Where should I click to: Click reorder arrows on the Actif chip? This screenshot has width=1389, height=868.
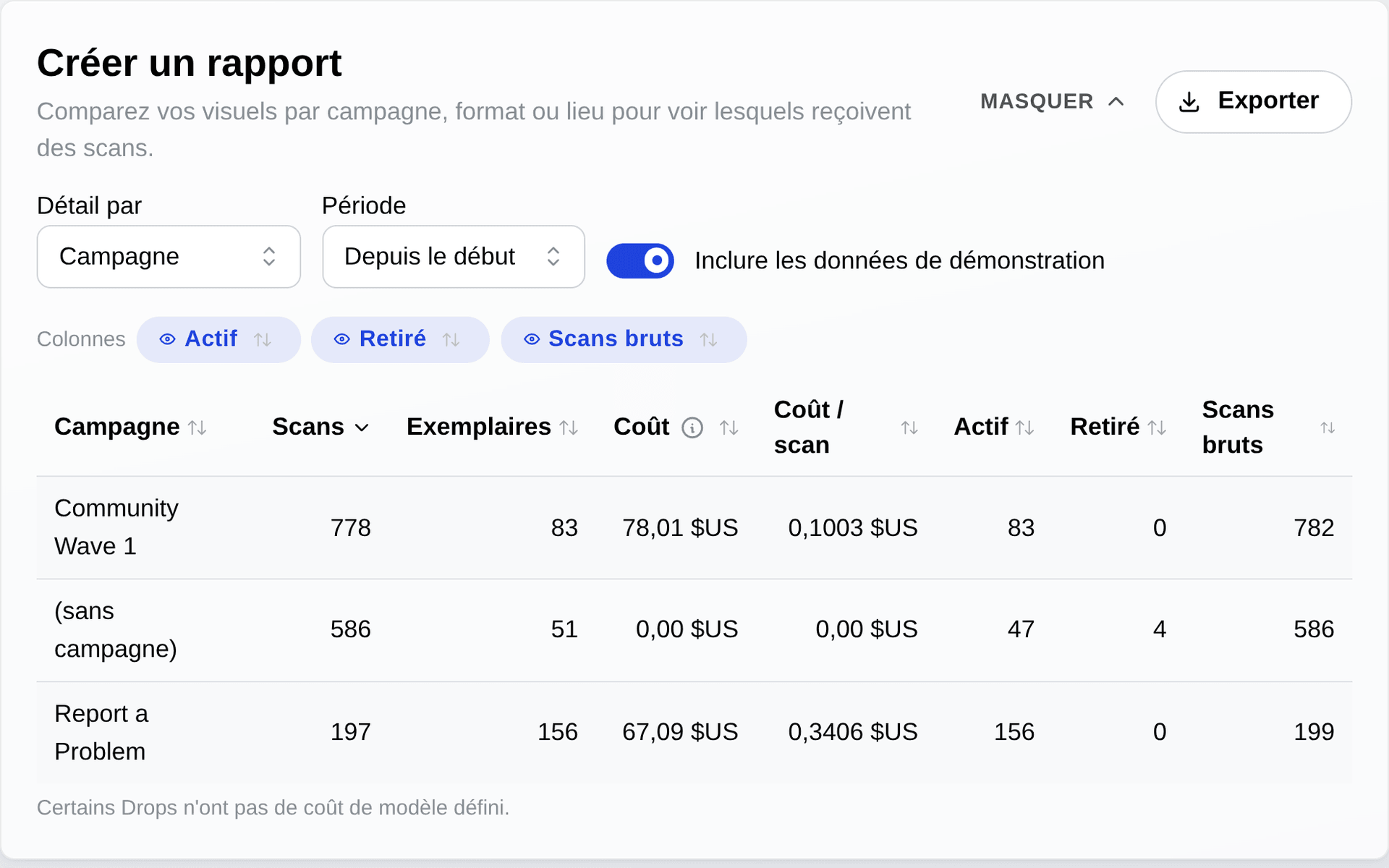pos(263,339)
